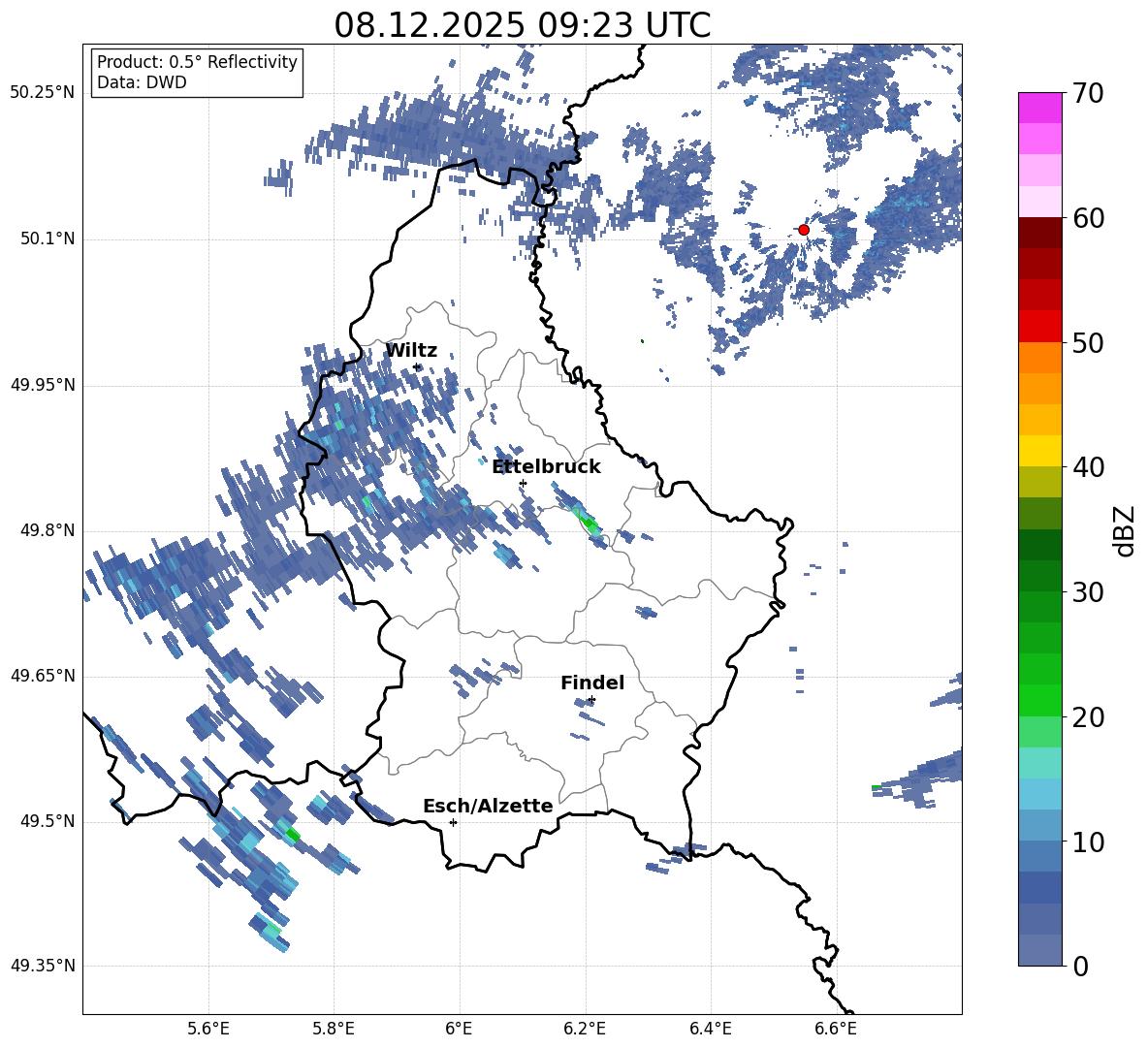This screenshot has height=1048, width=1148.
Task: Click the Ettelbruck city label
Action: [x=546, y=467]
